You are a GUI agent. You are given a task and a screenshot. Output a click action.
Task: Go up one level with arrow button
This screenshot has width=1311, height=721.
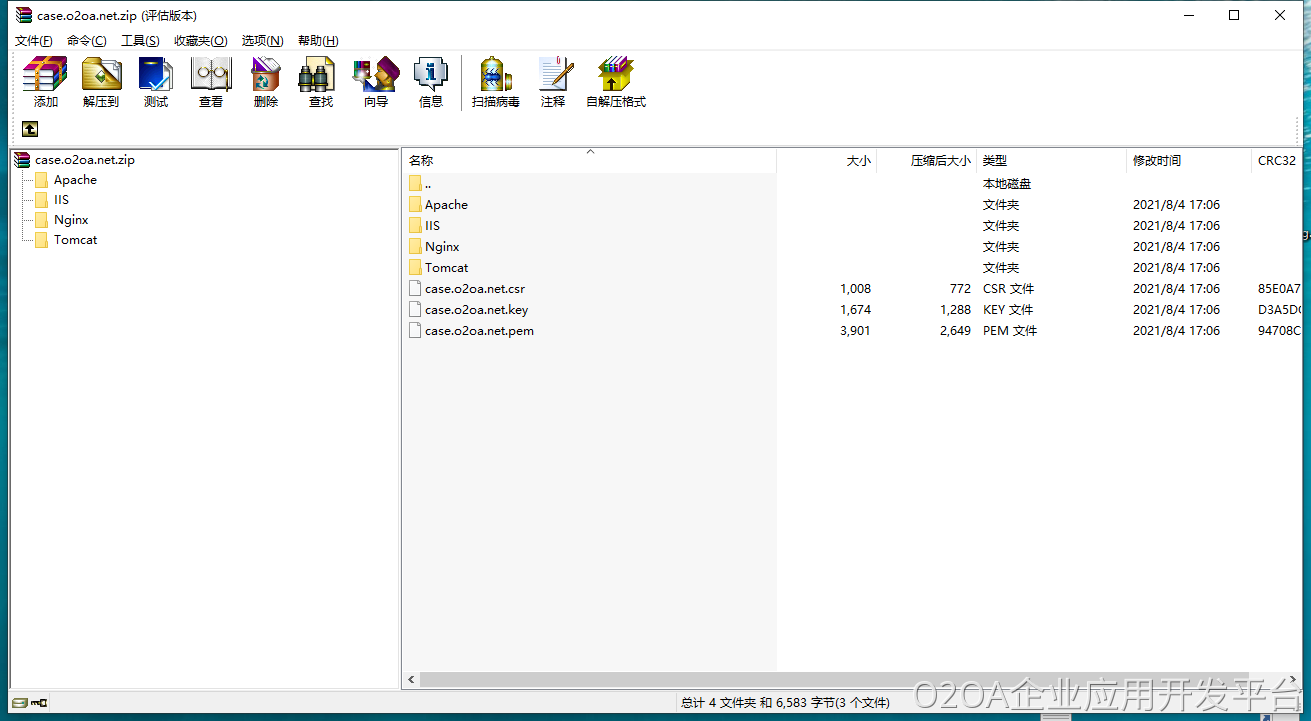click(x=30, y=129)
